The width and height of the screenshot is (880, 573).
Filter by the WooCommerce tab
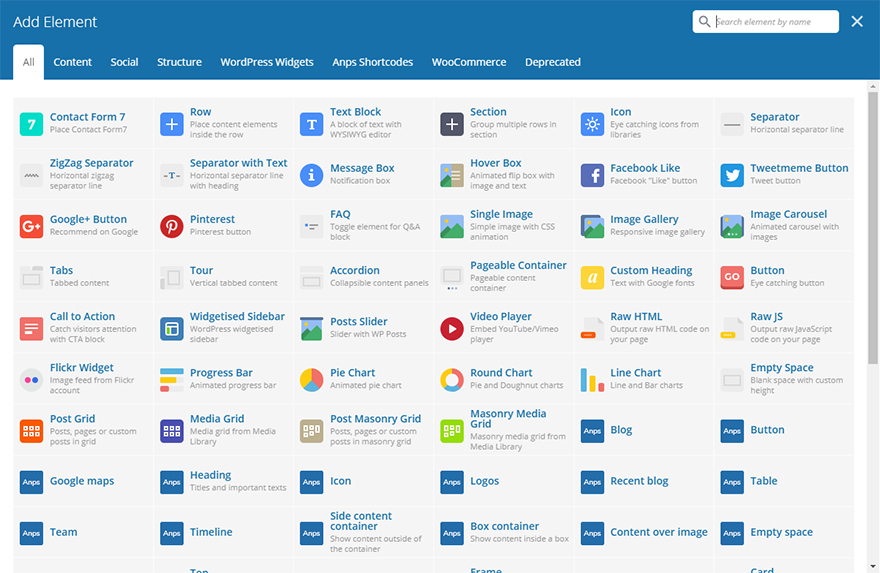pyautogui.click(x=469, y=62)
